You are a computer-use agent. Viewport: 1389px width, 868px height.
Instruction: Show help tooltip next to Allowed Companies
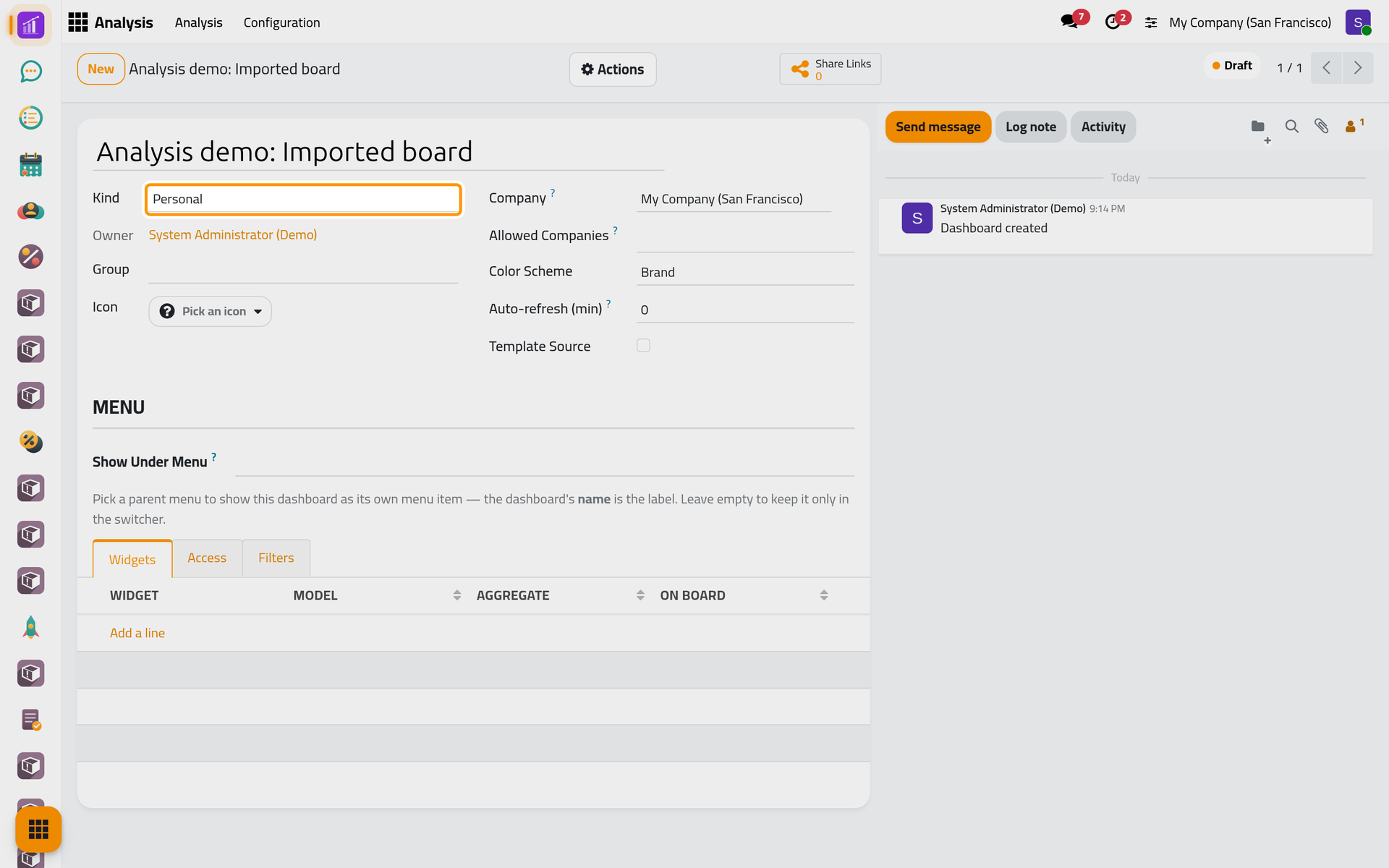tap(615, 230)
